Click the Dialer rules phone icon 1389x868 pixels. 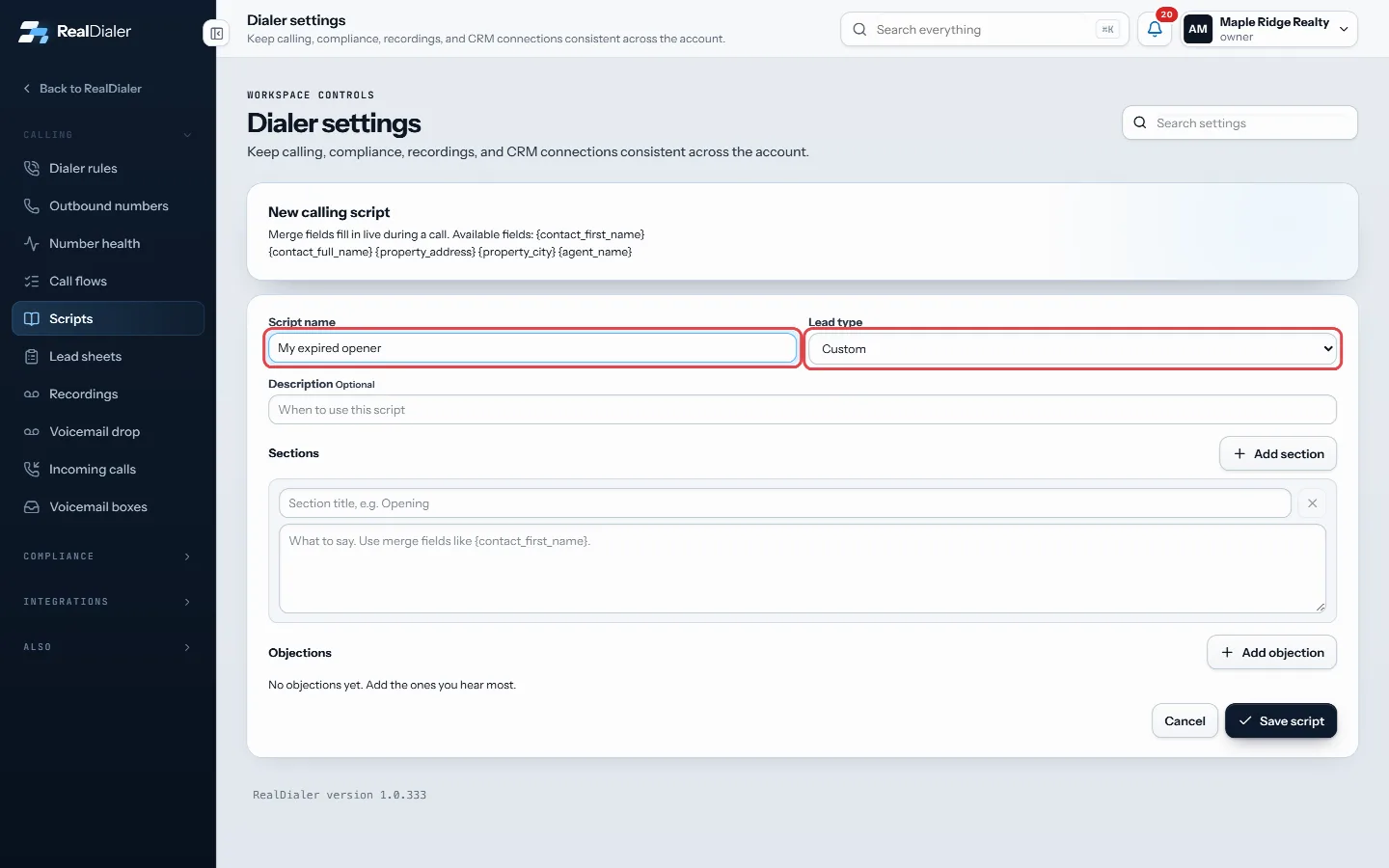pyautogui.click(x=32, y=169)
